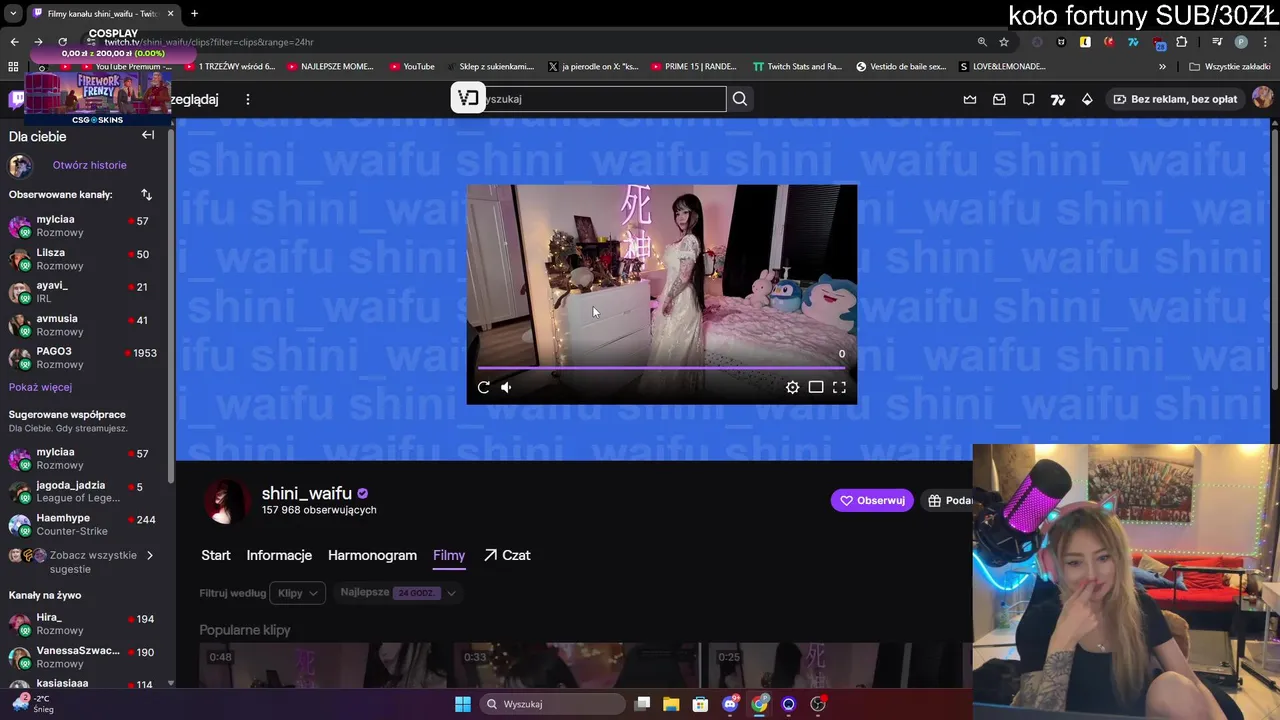Open the Chrome extensions puzzle icon
The height and width of the screenshot is (720, 1280).
1182,42
